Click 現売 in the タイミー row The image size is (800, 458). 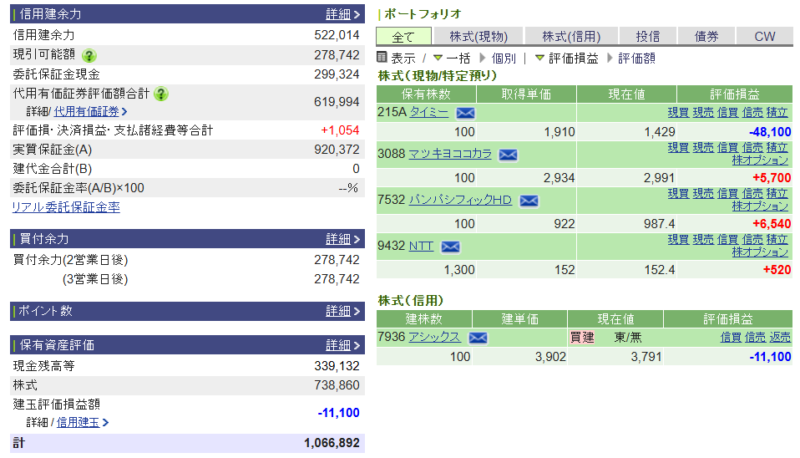tap(703, 113)
